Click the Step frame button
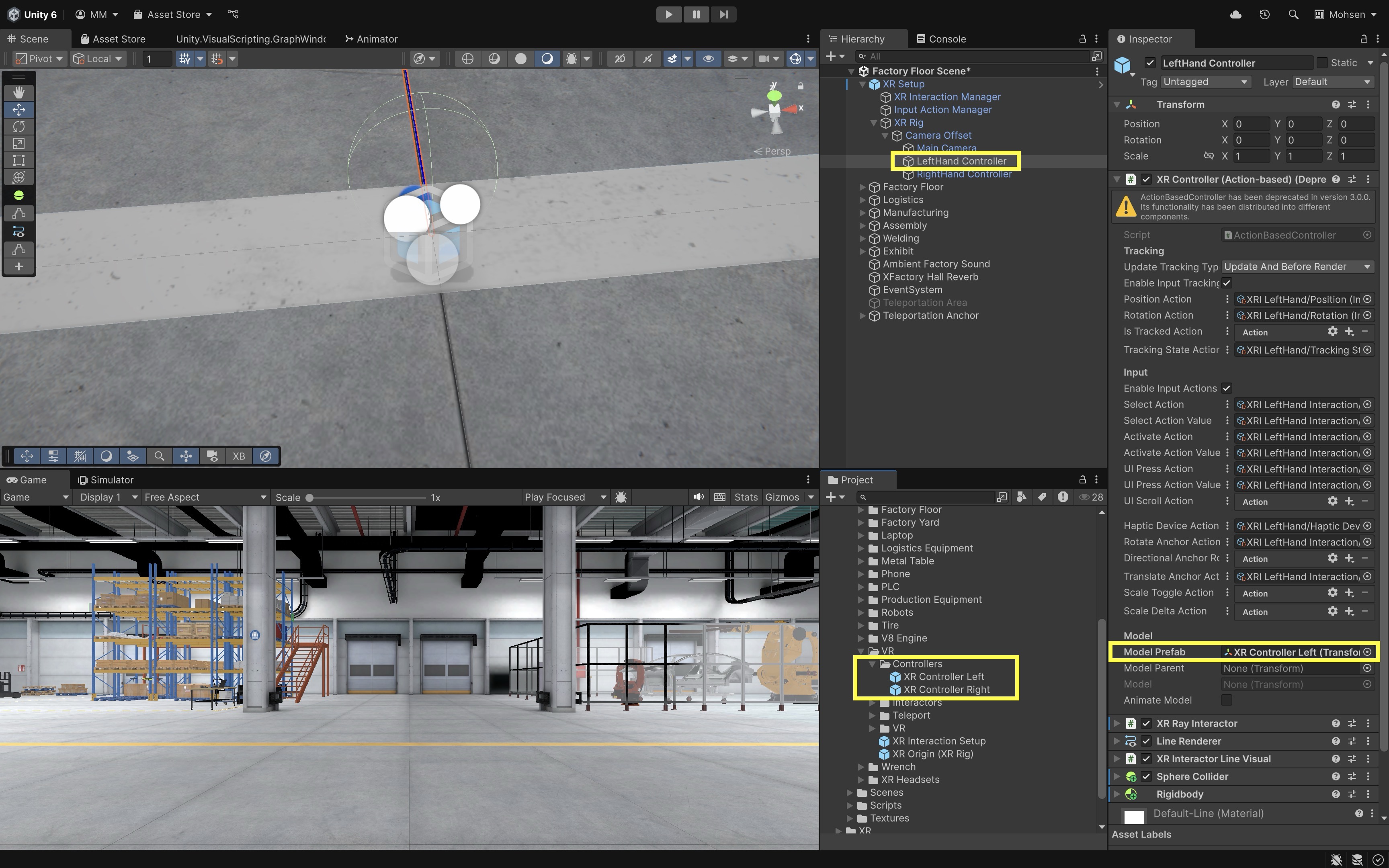 [x=723, y=14]
